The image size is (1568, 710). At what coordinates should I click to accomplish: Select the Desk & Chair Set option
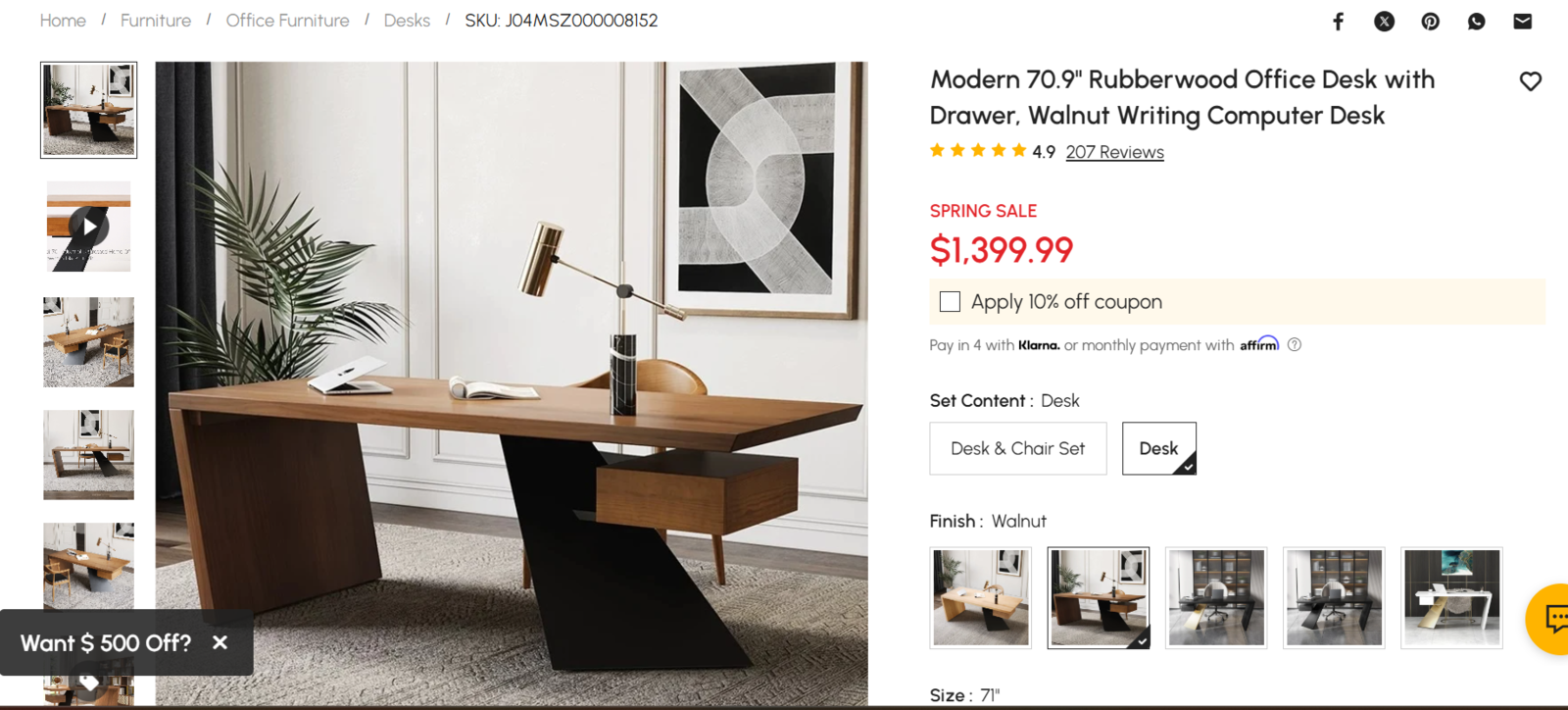click(1017, 448)
